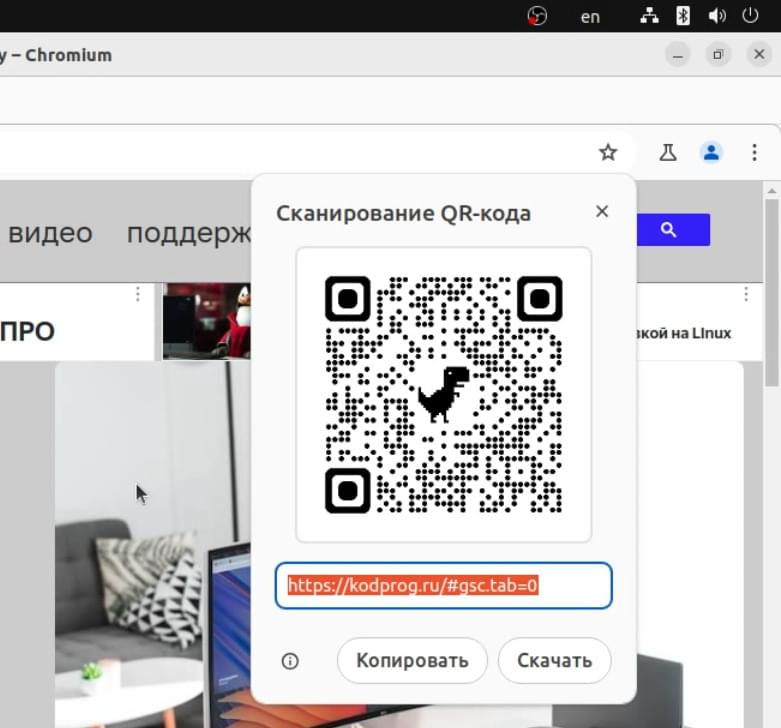
Task: Close the QR code dialog
Action: [x=602, y=211]
